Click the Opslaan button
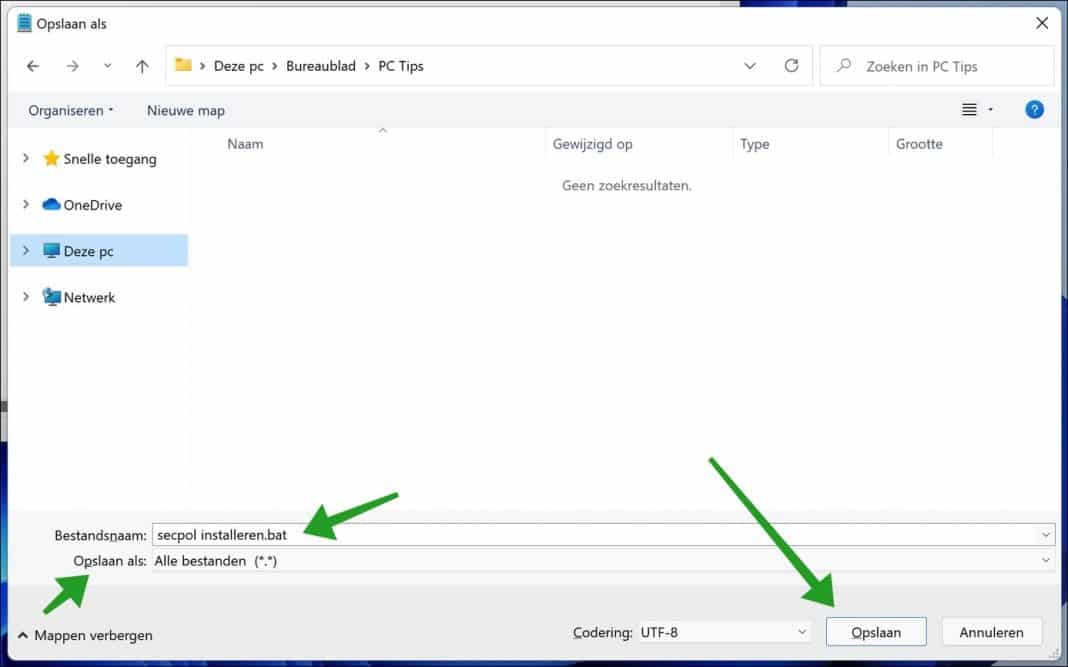 coord(876,631)
